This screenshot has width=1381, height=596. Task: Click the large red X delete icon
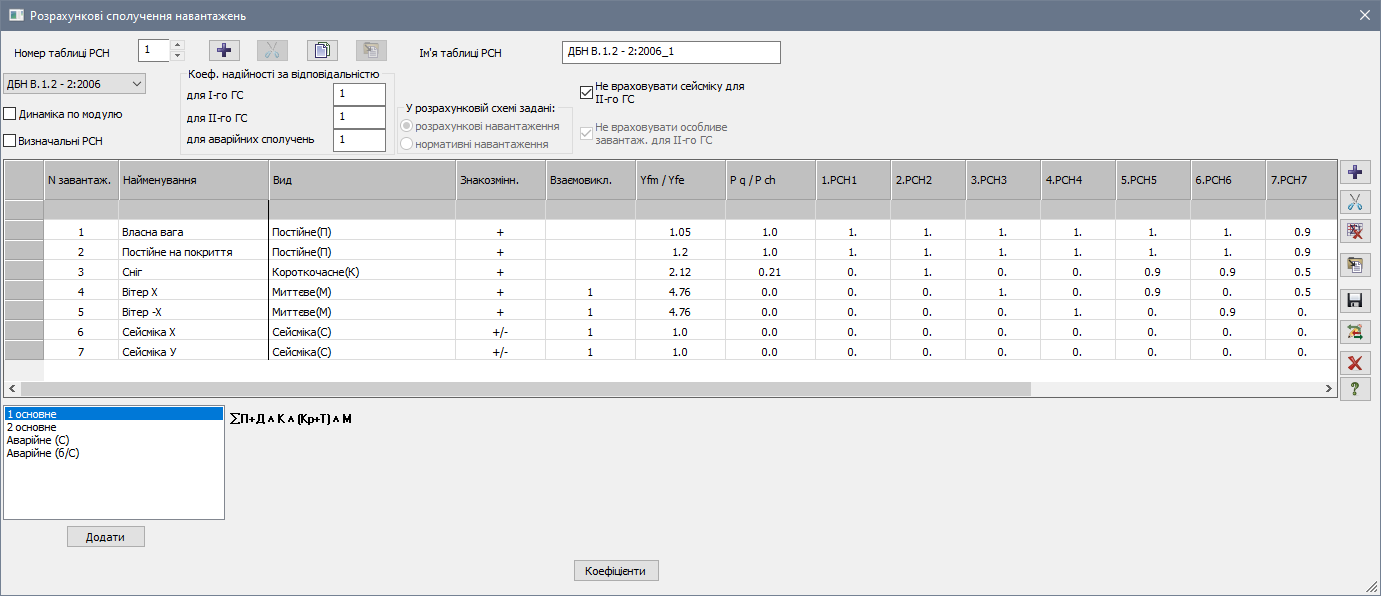pos(1355,362)
